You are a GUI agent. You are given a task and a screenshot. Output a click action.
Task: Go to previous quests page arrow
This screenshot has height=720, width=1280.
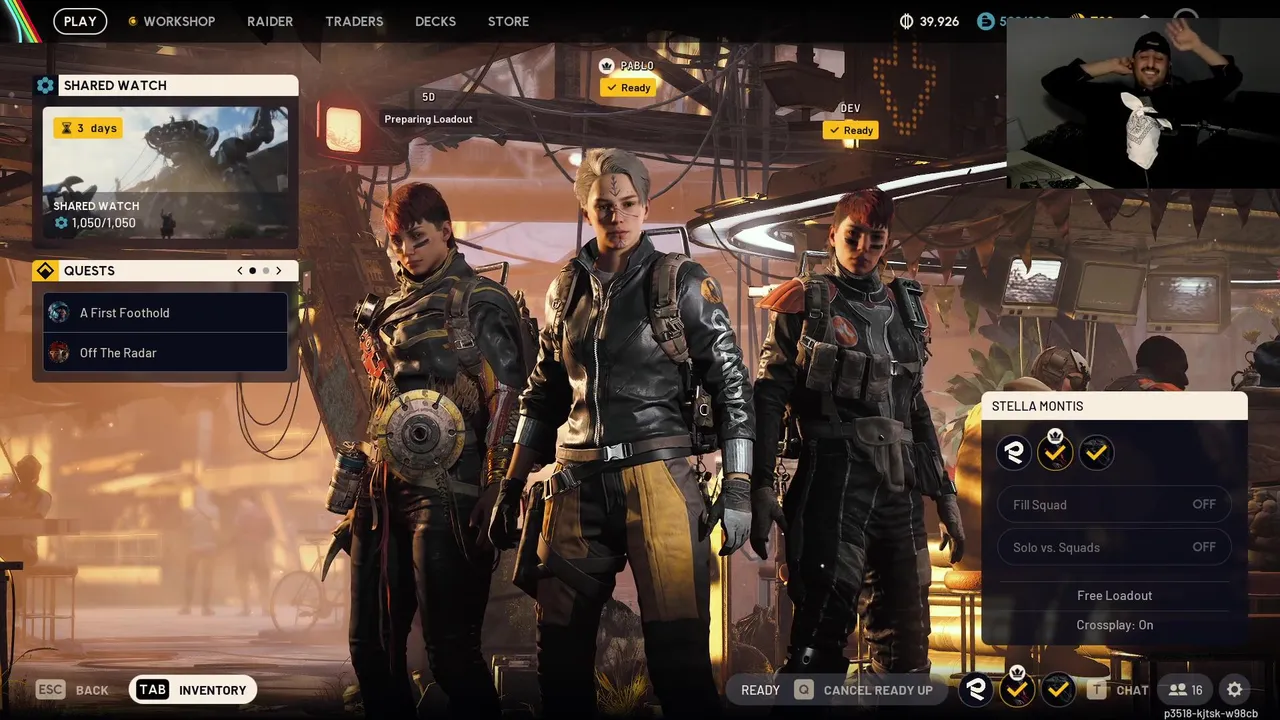(x=239, y=271)
